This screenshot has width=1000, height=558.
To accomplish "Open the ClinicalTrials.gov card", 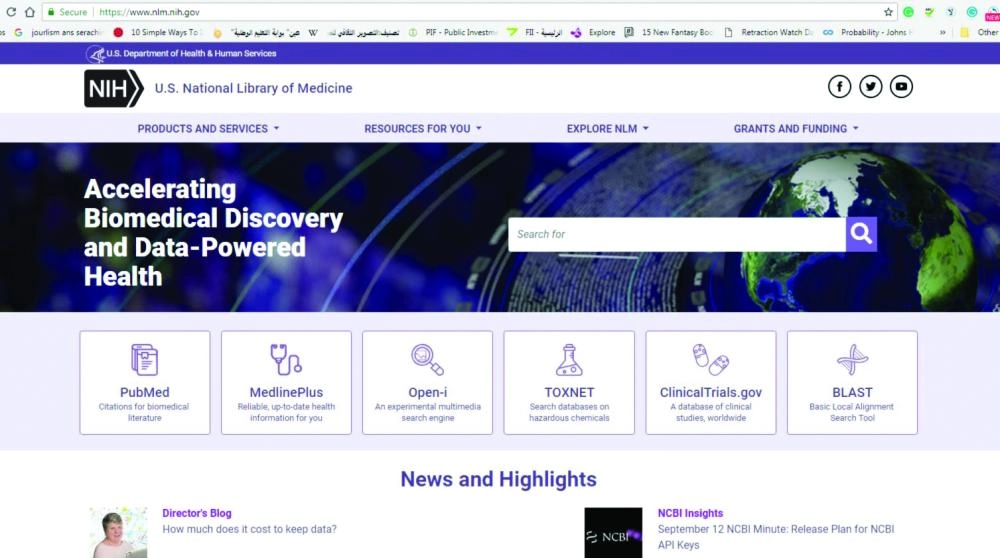I will pyautogui.click(x=710, y=382).
